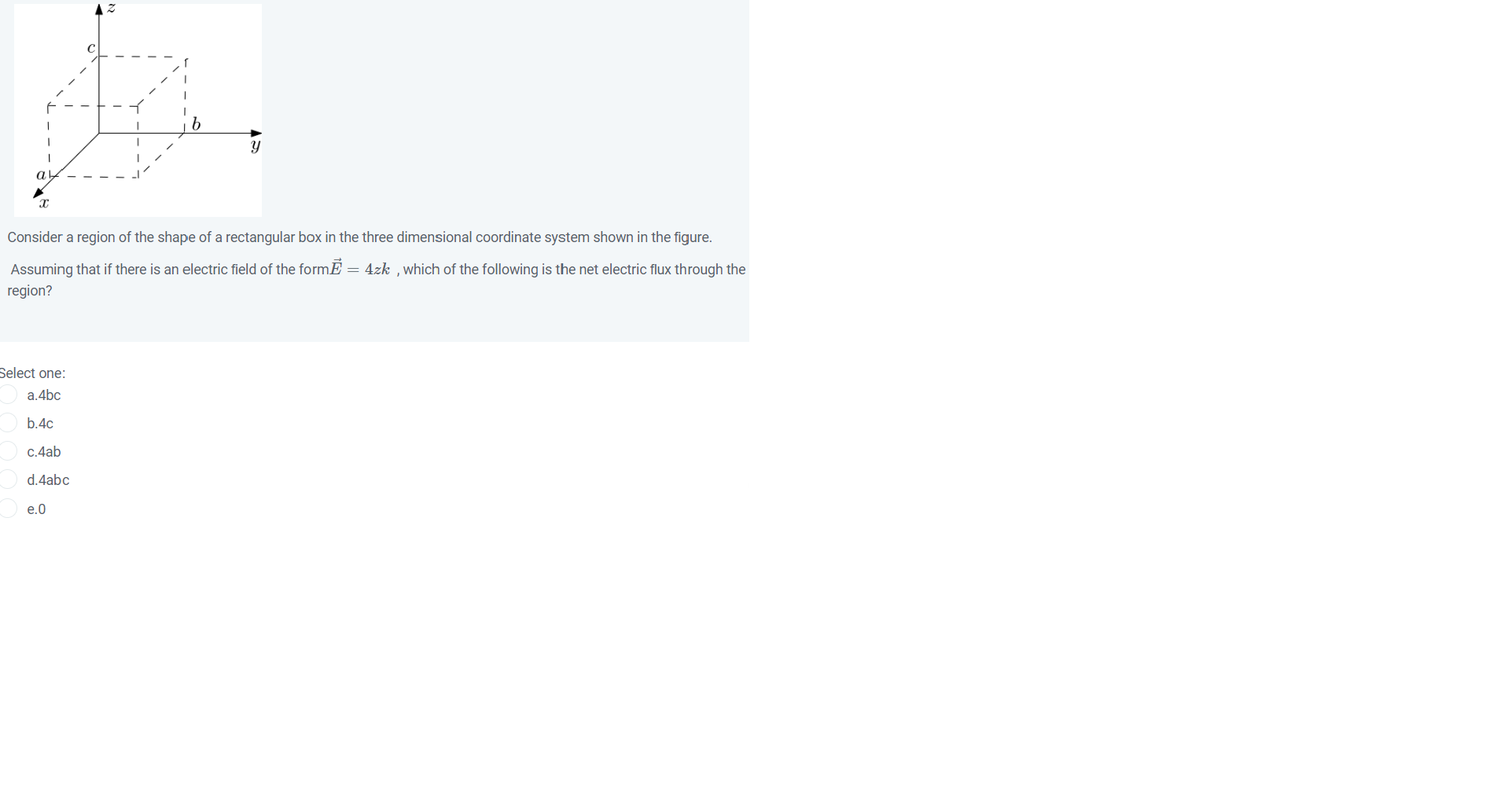Screen dimensions: 1512x808
Task: Mark the radio button for d.4abc
Action: [x=8, y=479]
